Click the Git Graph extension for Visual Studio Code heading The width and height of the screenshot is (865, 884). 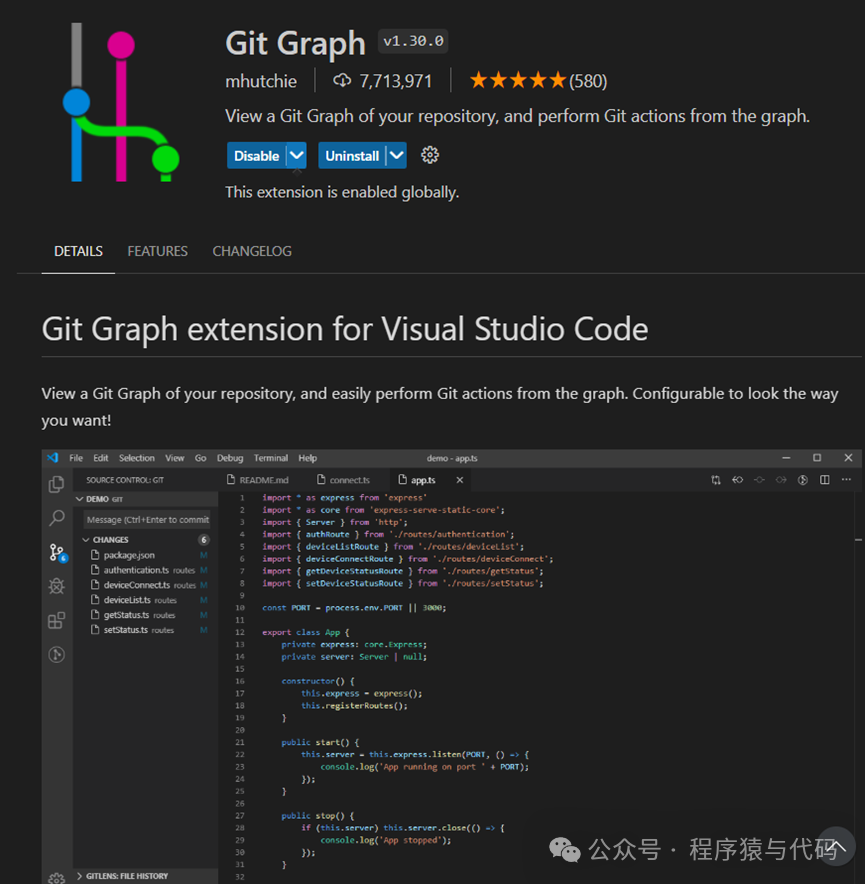click(345, 329)
